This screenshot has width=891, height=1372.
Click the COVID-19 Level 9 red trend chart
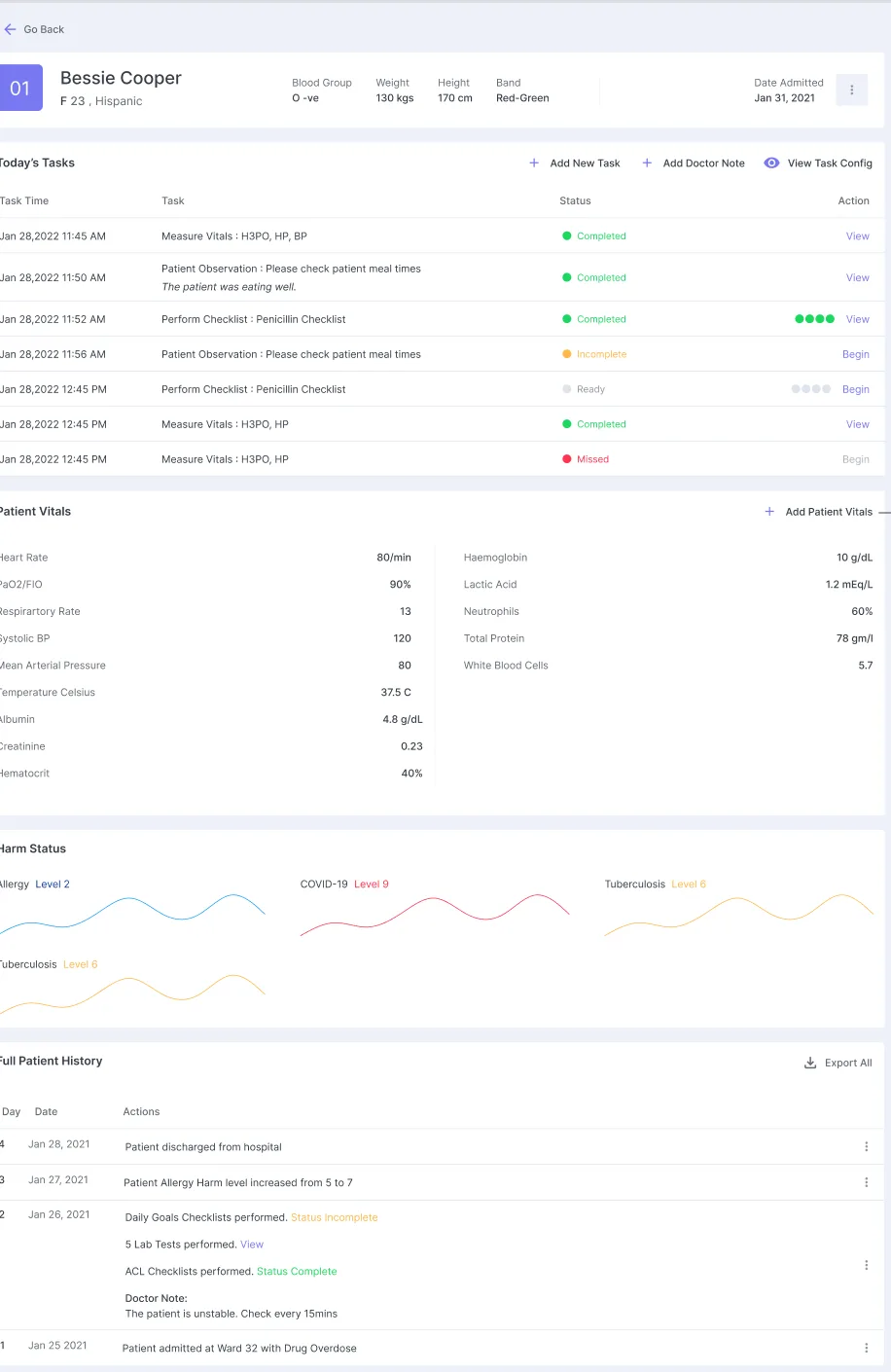point(435,915)
